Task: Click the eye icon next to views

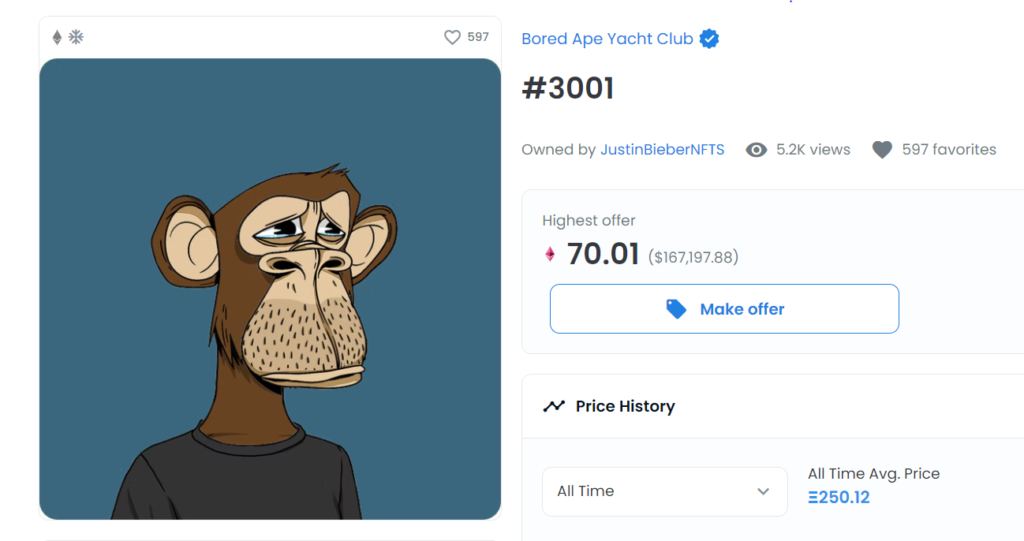Action: [757, 150]
